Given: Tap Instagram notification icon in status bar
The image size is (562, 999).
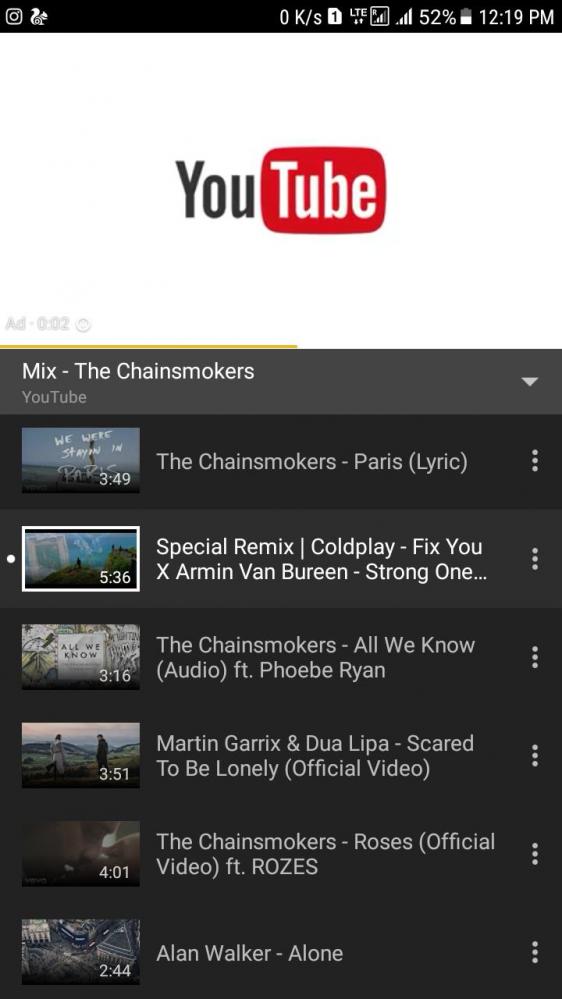Looking at the screenshot, I should tap(13, 17).
